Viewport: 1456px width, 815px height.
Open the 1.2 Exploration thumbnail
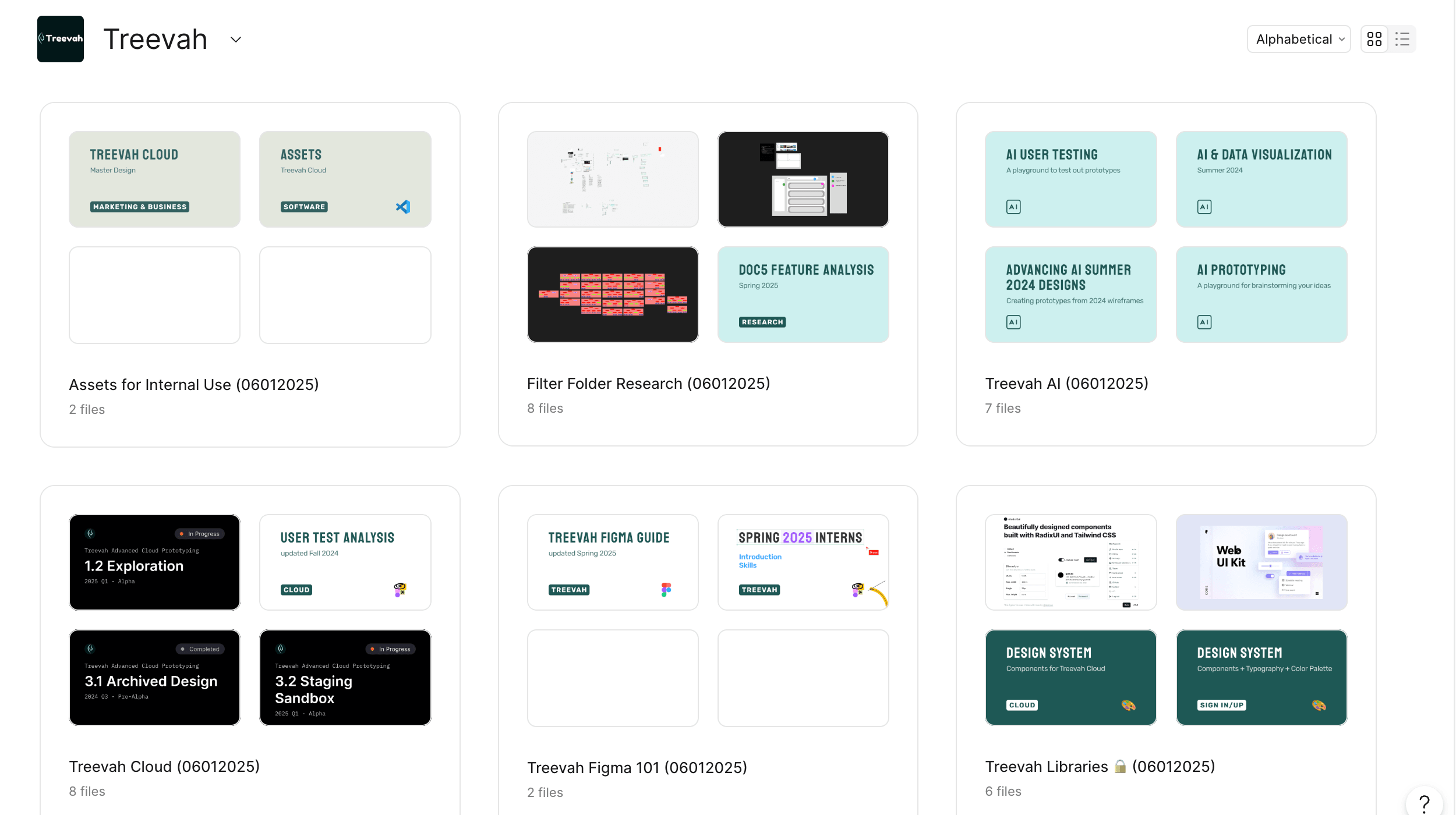click(x=154, y=562)
